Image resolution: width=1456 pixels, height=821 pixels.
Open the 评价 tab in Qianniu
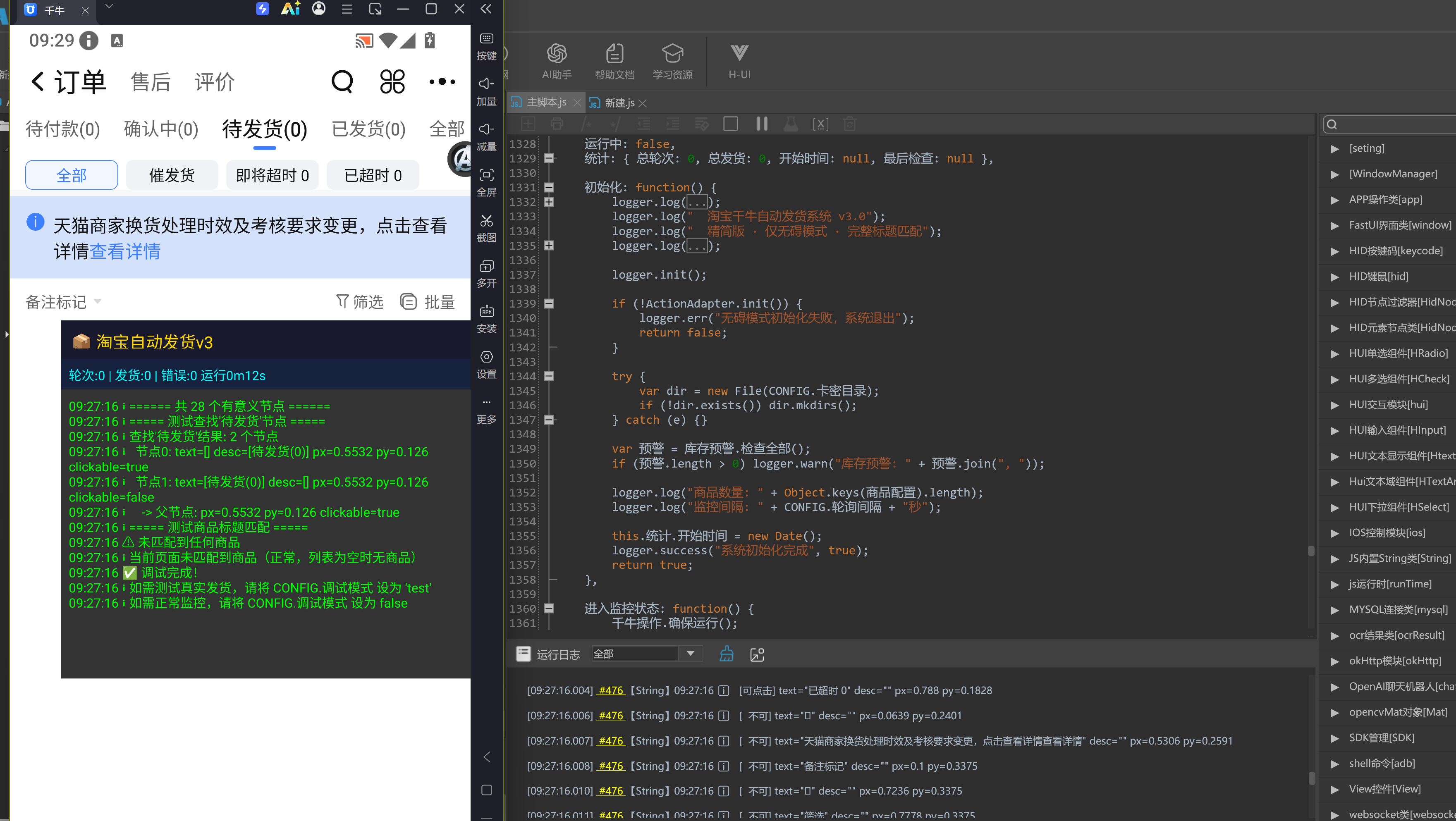[x=214, y=82]
